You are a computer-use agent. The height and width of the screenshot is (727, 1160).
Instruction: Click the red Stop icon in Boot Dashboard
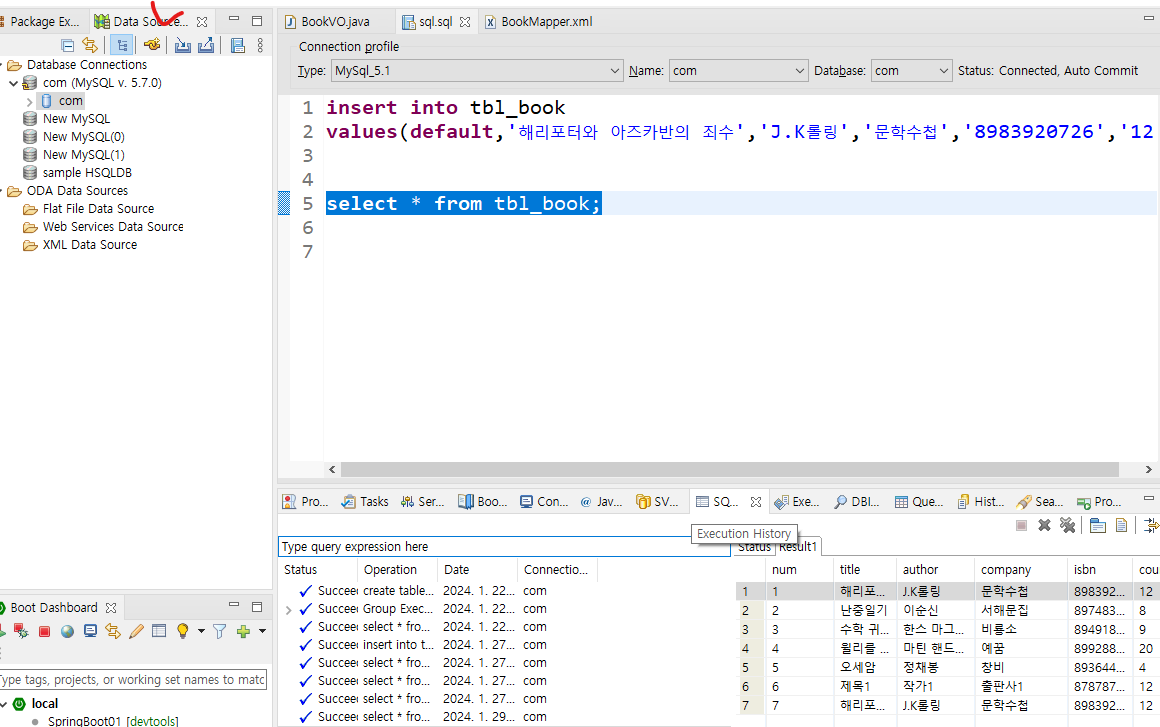[x=44, y=631]
